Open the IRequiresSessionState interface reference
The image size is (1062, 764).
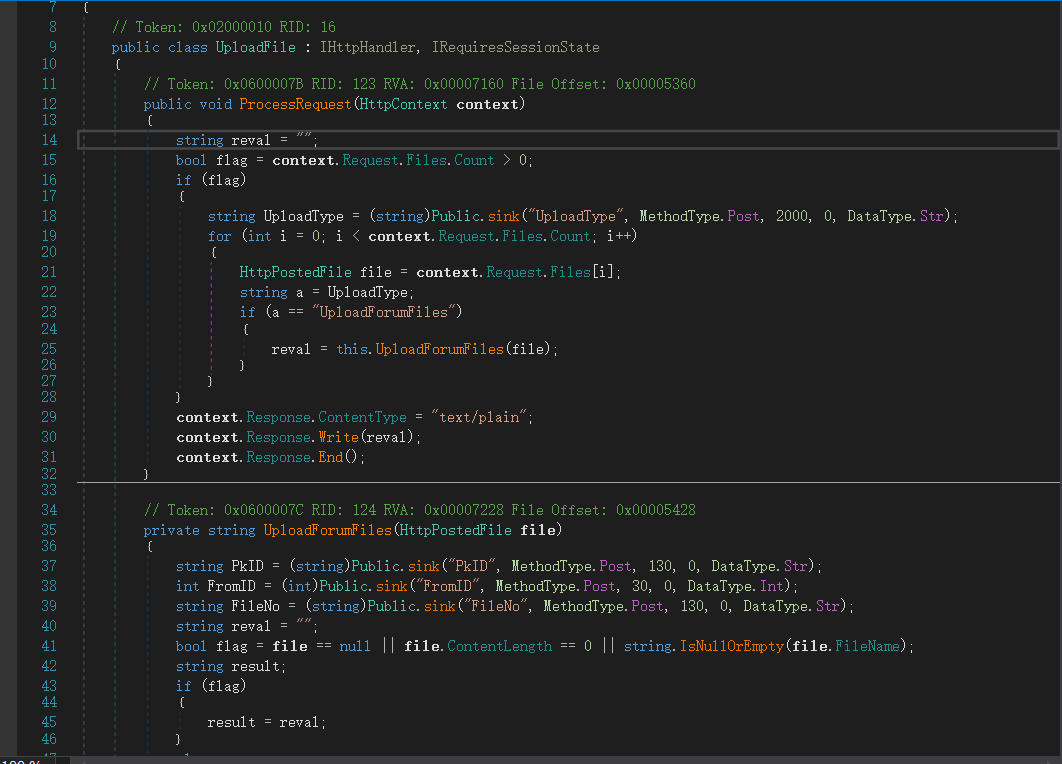[x=515, y=47]
